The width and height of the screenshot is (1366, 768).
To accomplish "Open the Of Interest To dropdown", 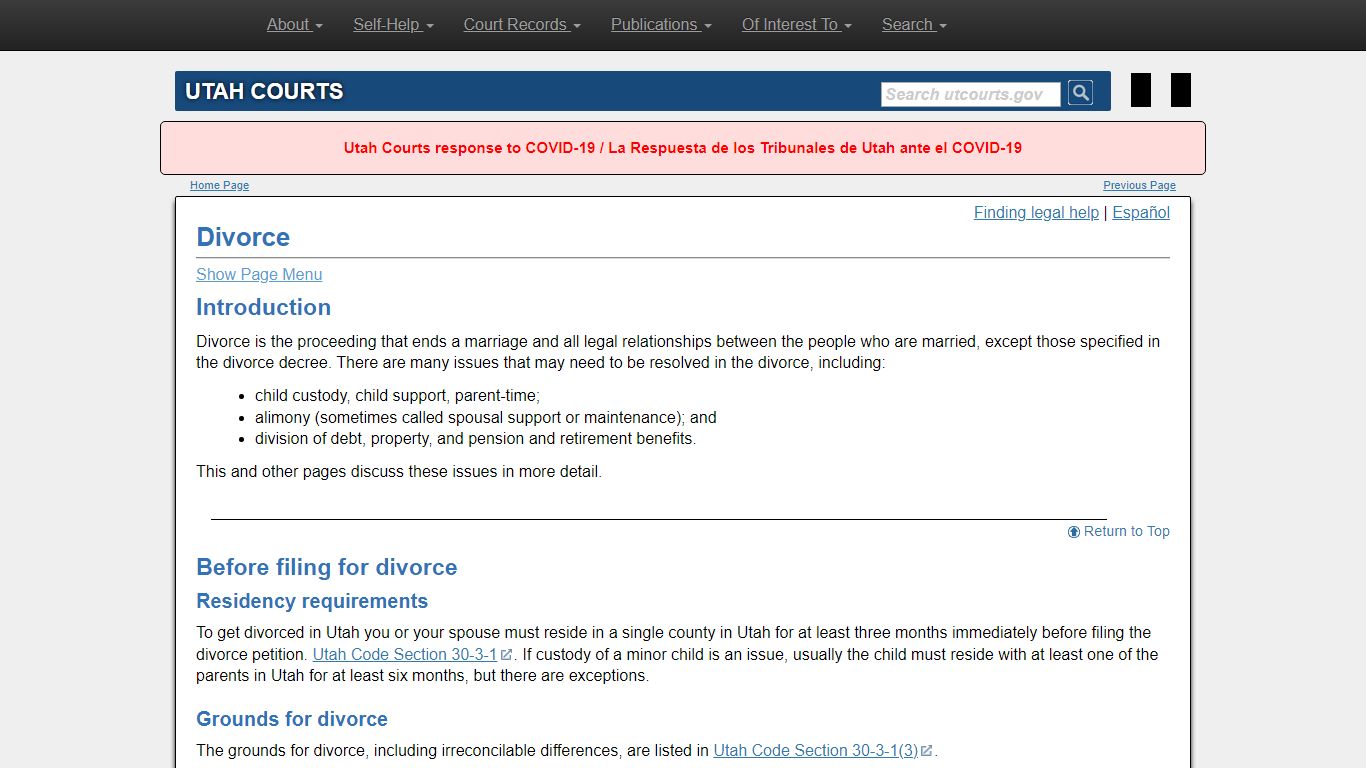I will pyautogui.click(x=797, y=25).
